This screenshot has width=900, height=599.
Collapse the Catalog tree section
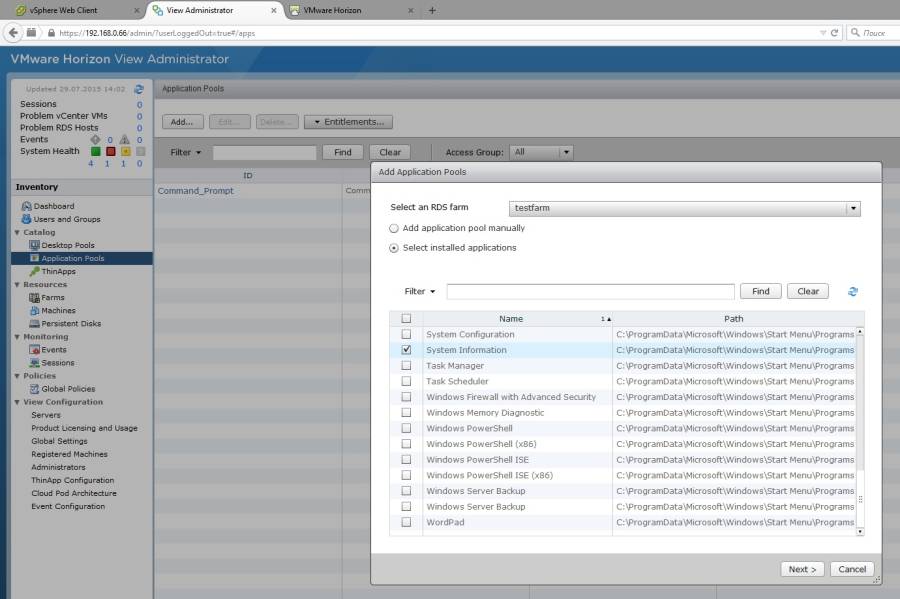pos(17,232)
